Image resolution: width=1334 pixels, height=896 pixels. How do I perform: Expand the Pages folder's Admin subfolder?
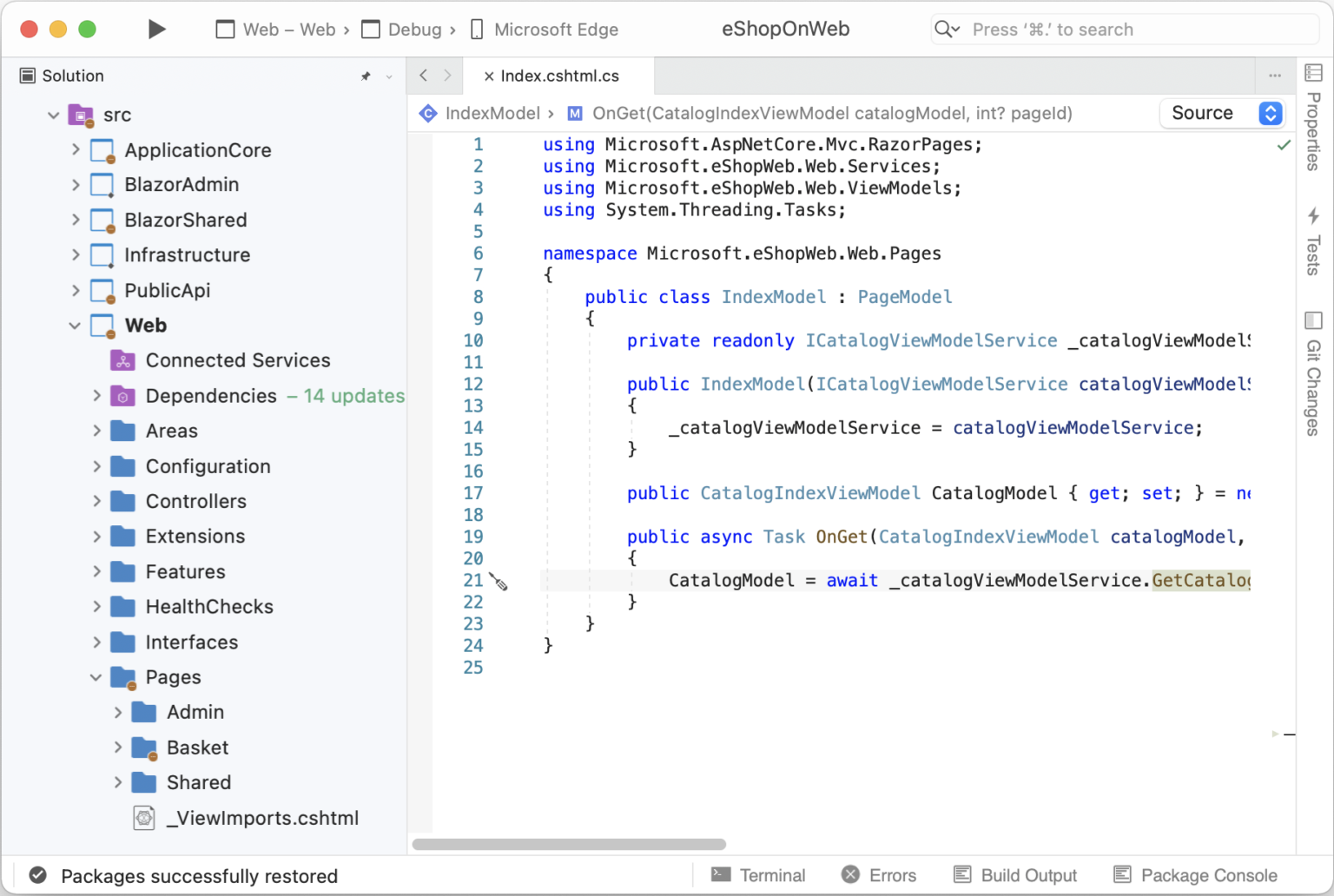(x=118, y=712)
